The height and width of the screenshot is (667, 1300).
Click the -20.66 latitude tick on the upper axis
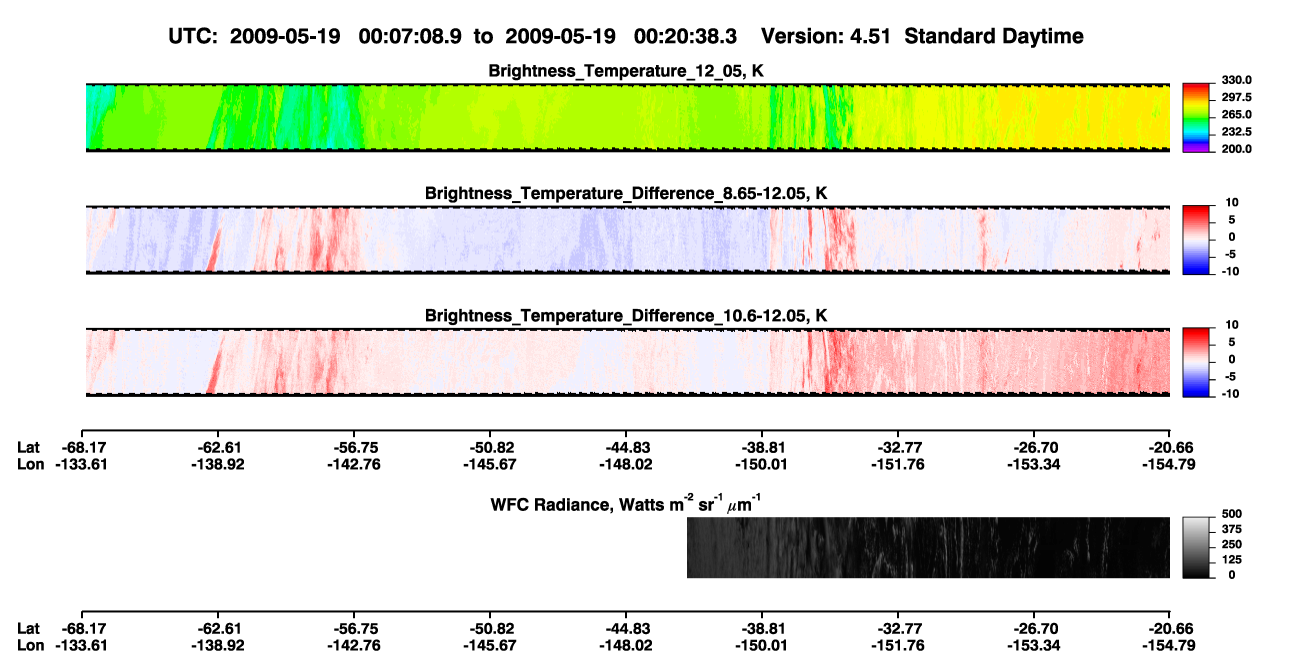[x=1169, y=448]
